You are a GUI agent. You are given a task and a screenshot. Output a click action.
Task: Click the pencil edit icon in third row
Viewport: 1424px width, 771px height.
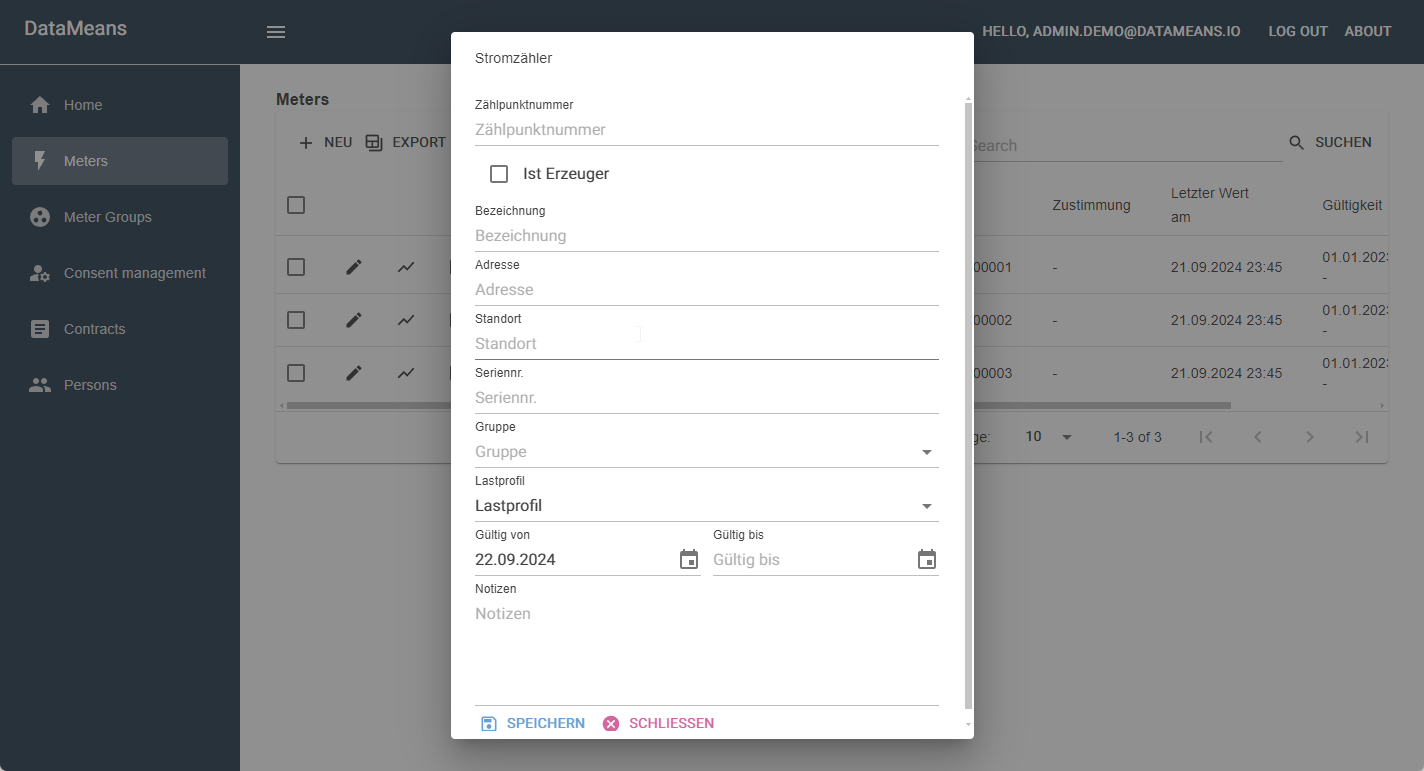354,373
